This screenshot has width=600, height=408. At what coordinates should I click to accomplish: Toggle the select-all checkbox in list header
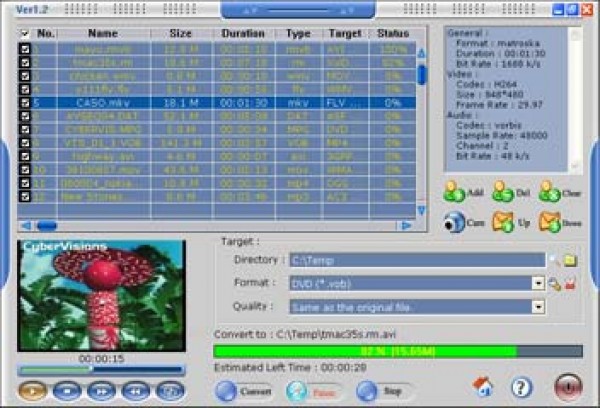click(25, 34)
